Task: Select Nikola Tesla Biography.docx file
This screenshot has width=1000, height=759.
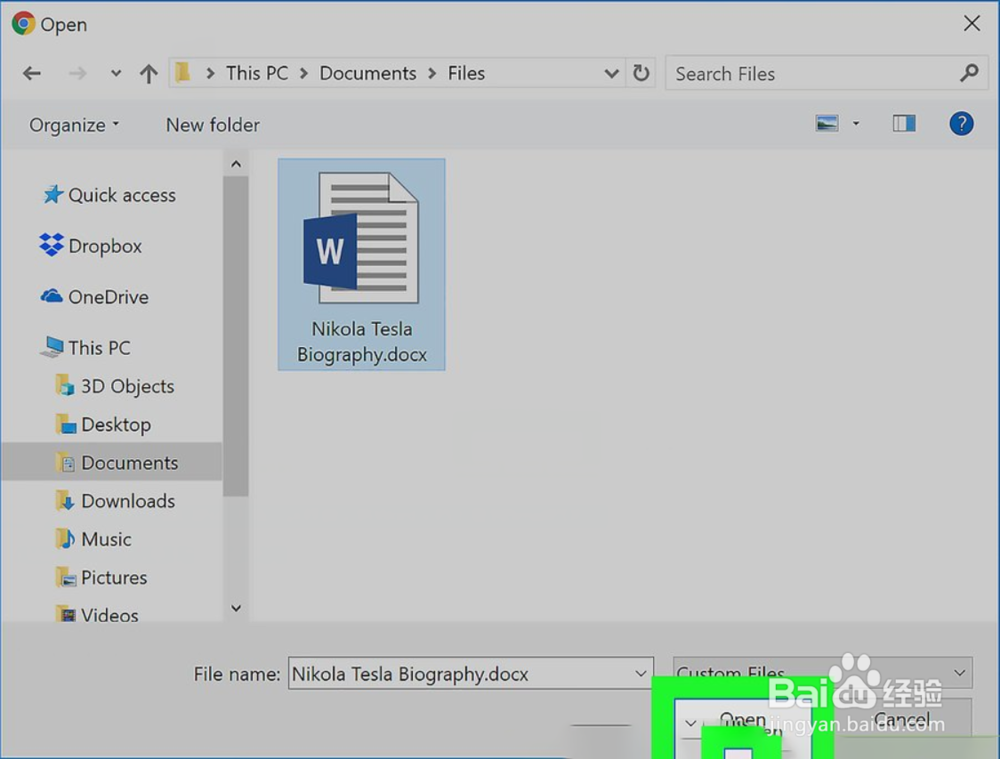Action: coord(362,265)
